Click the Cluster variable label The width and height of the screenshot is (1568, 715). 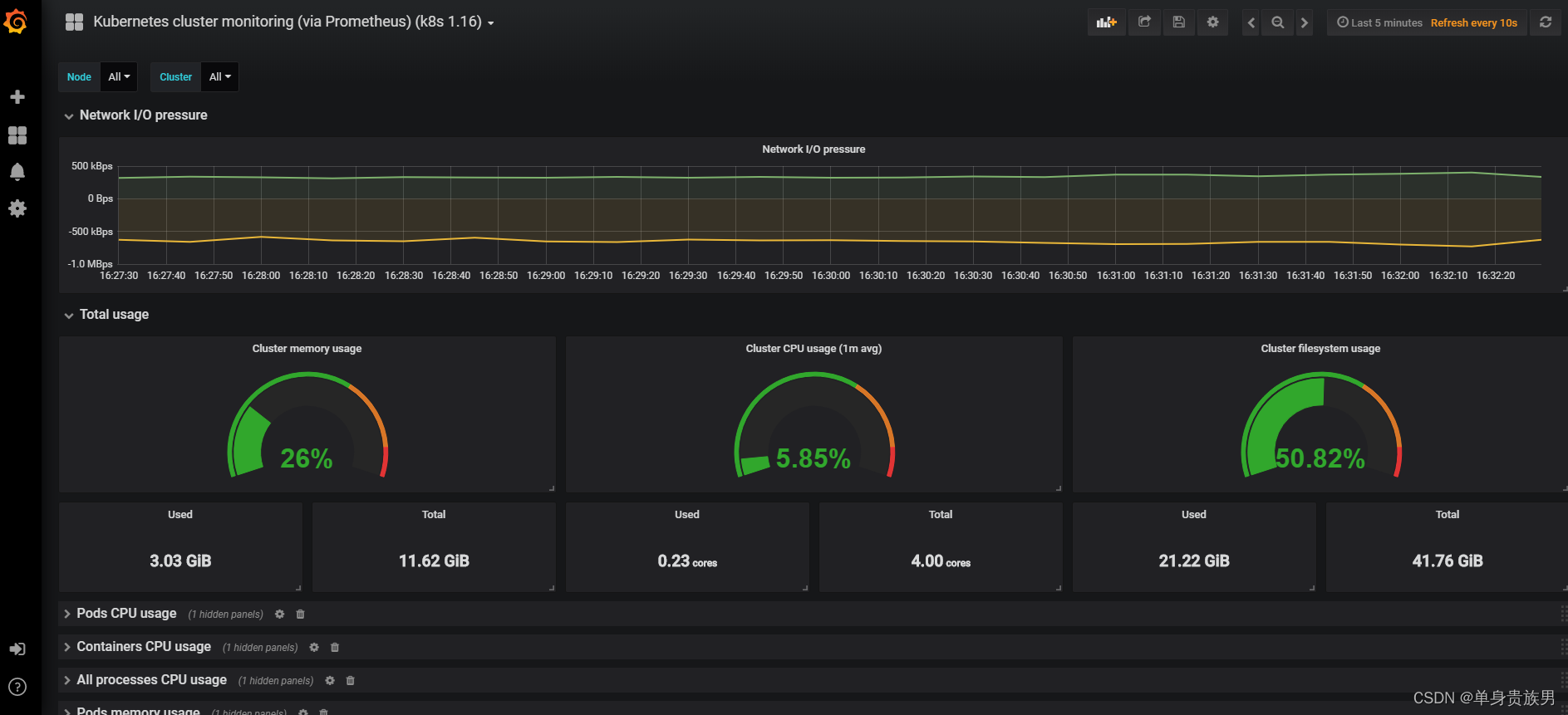[175, 76]
